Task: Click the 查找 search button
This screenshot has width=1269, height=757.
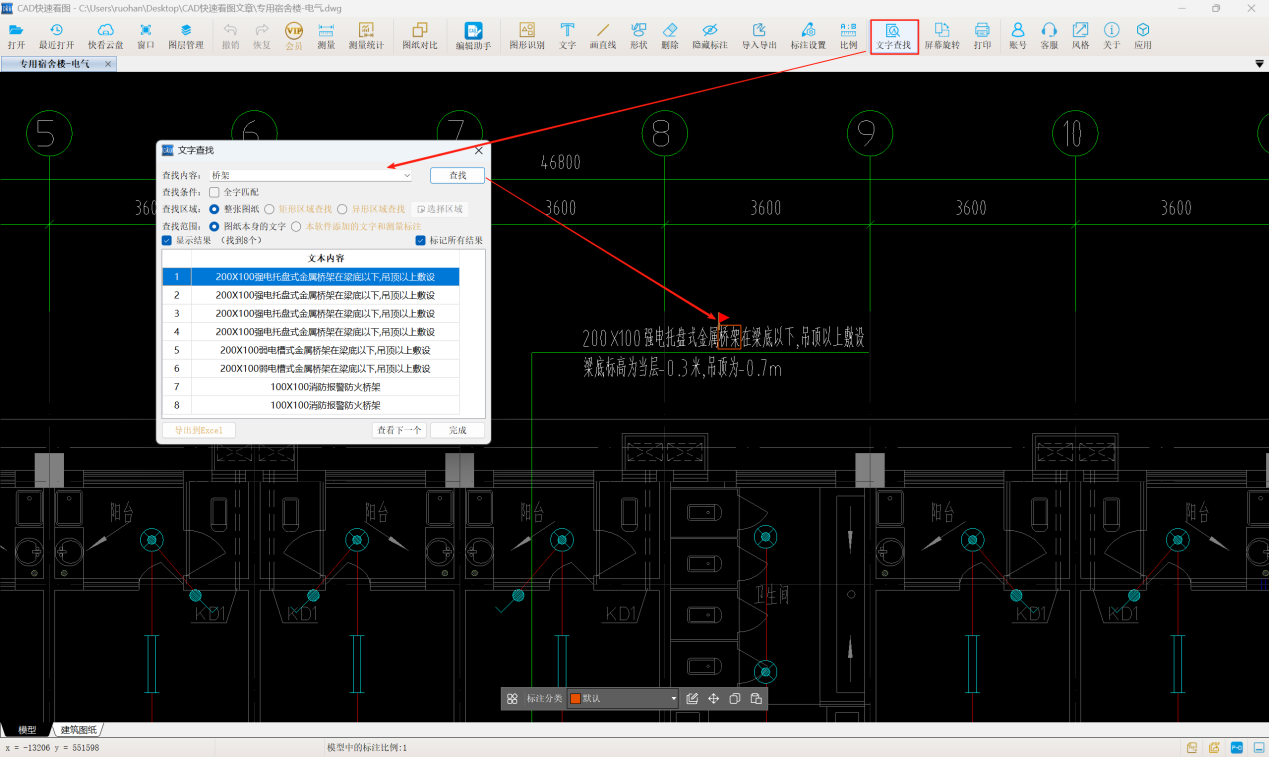Action: click(457, 176)
